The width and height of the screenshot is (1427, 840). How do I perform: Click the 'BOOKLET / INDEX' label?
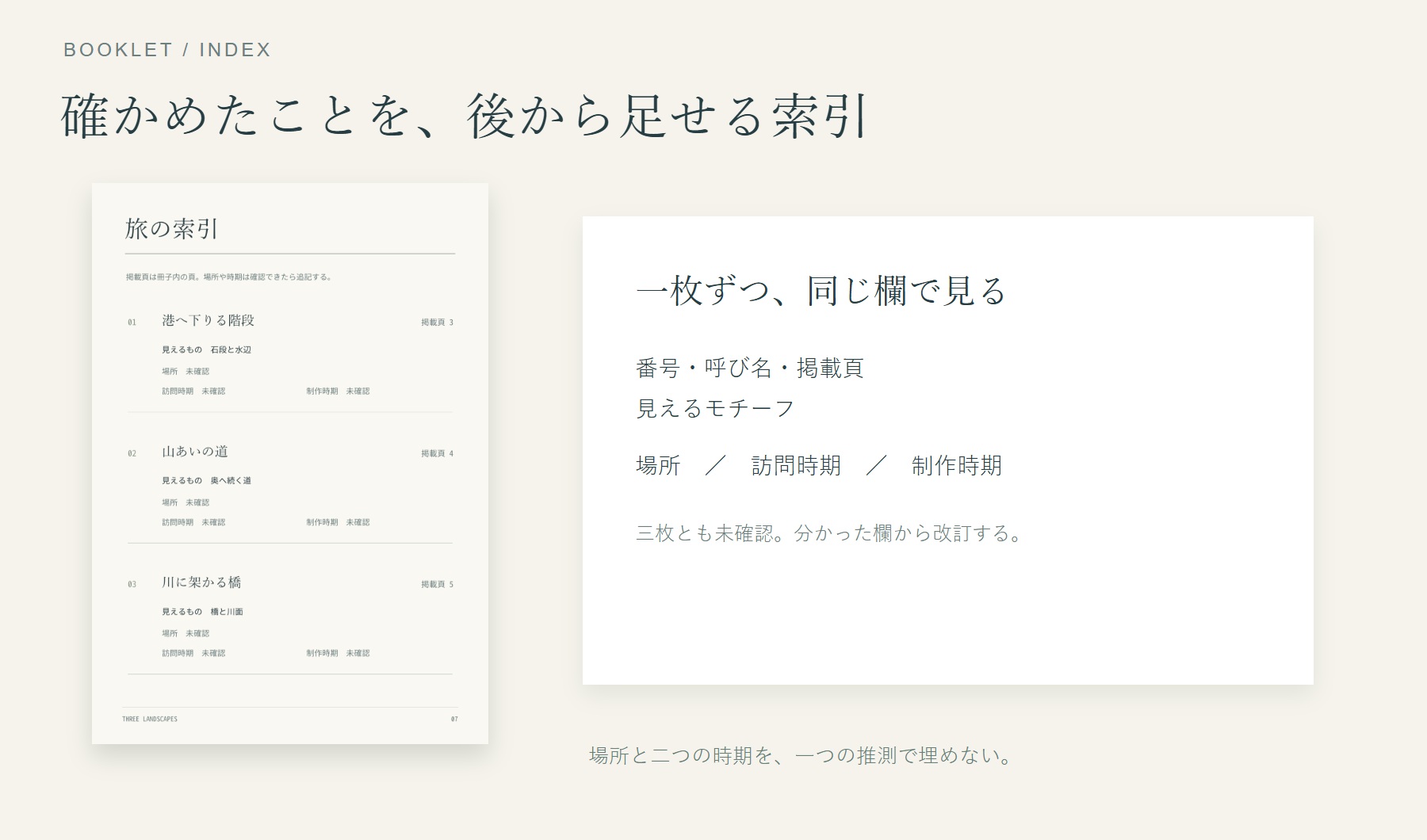(167, 50)
